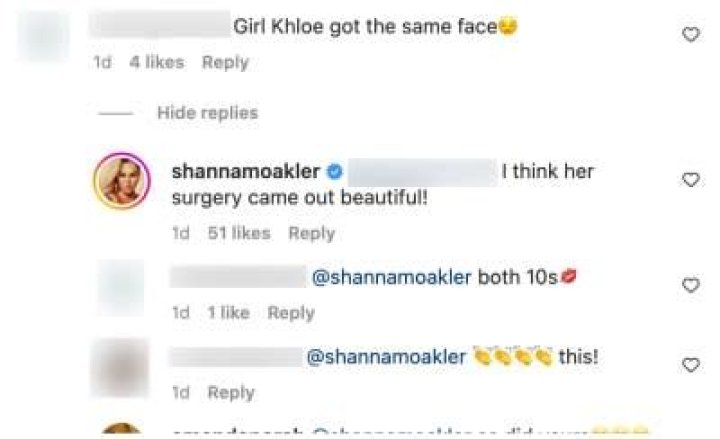Screen dimensions: 720x439
Task: View the 4 likes on top comment
Action: click(157, 62)
